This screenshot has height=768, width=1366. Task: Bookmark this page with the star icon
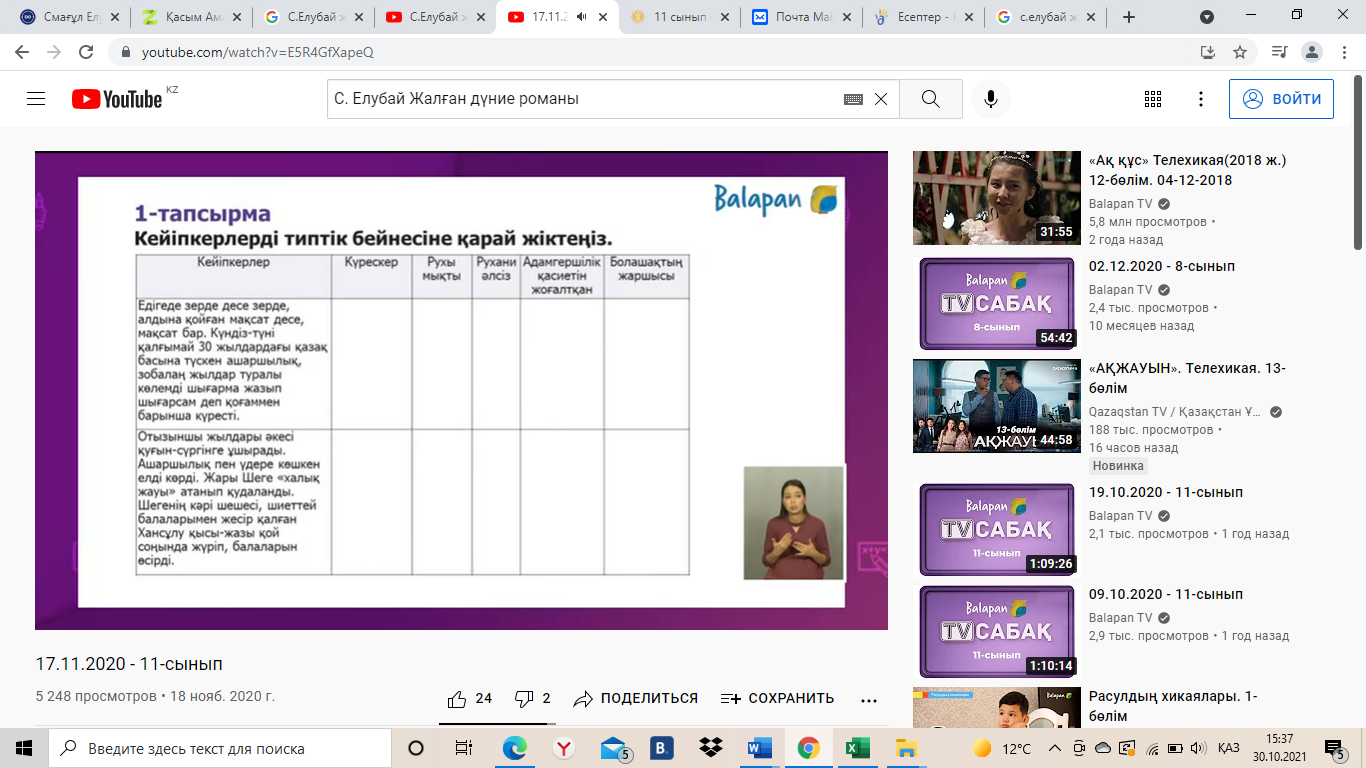(1240, 52)
